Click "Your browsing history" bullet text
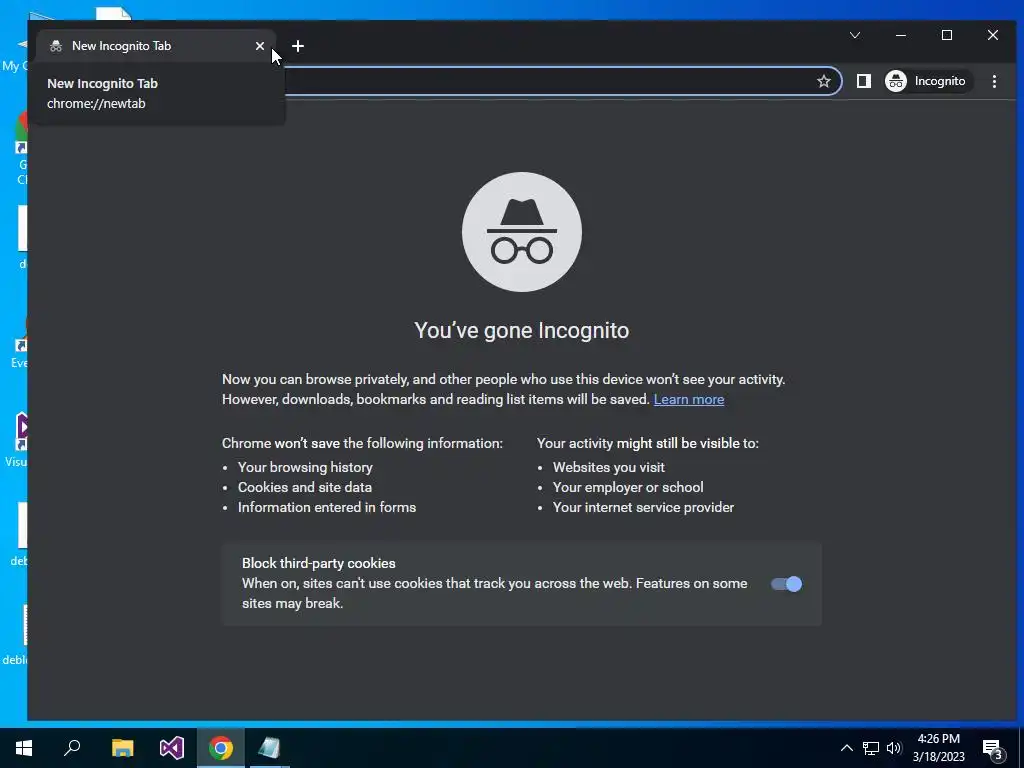1024x768 pixels. (305, 468)
